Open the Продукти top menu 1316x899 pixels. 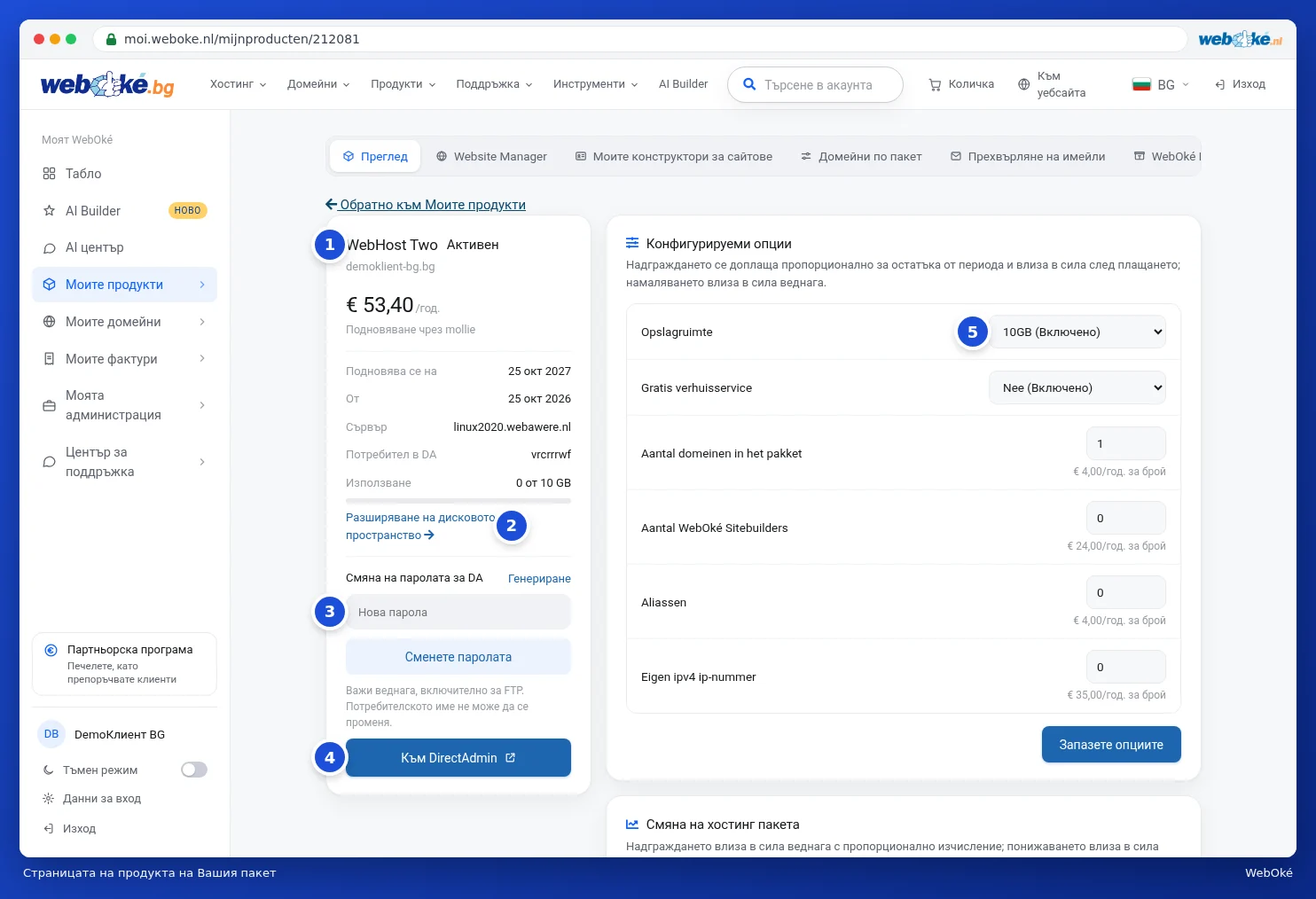[403, 84]
